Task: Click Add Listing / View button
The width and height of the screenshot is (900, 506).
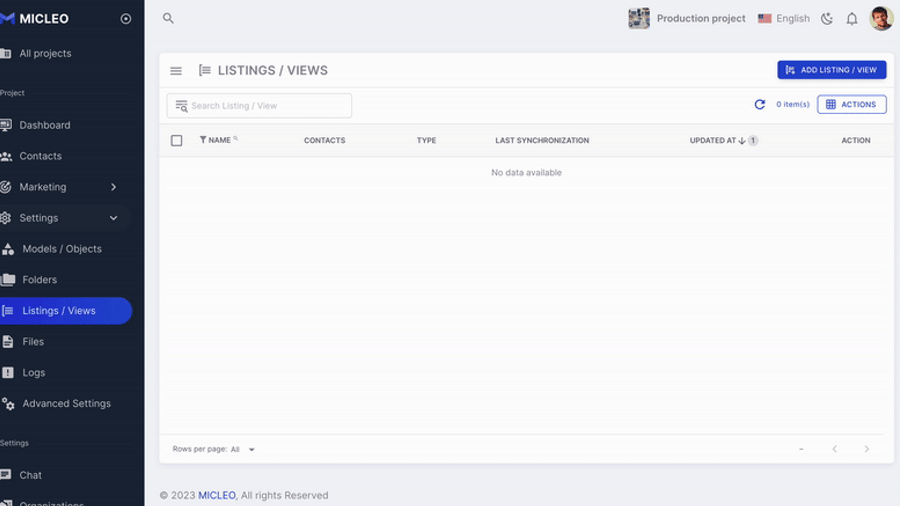Action: 832,70
